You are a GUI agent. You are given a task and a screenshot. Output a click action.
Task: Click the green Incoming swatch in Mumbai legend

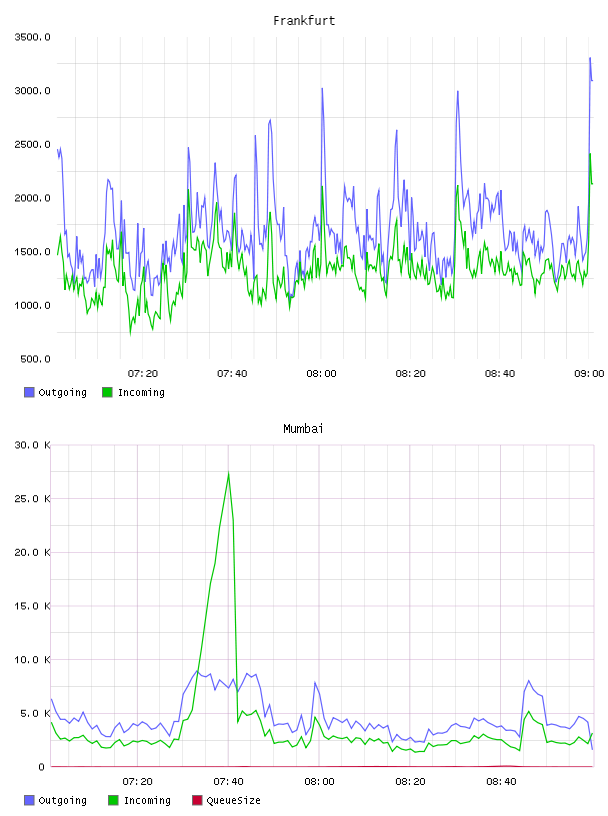[x=113, y=800]
